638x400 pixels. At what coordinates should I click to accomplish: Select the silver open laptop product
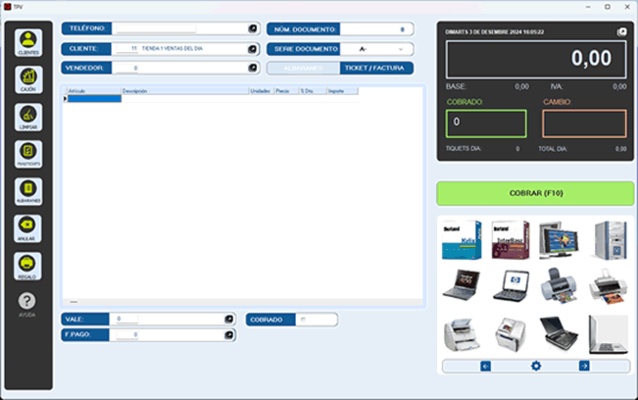pyautogui.click(x=608, y=334)
